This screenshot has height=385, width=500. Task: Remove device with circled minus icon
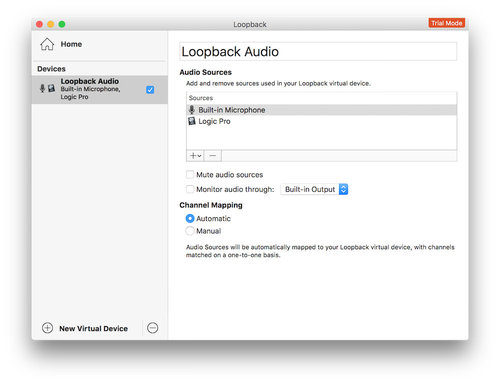(x=153, y=328)
